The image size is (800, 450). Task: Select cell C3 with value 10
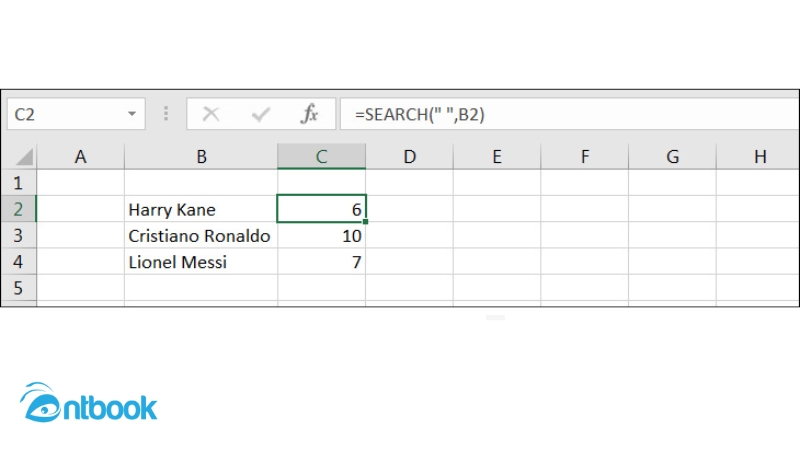tap(321, 235)
